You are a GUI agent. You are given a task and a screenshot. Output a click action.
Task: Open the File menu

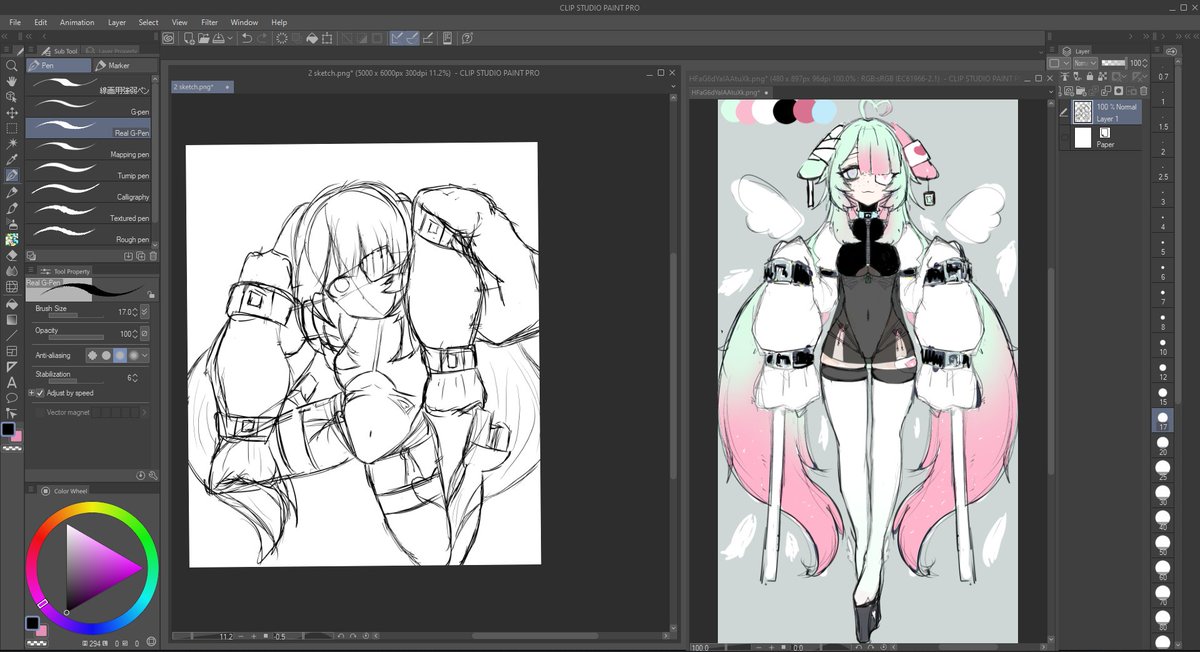(x=15, y=22)
